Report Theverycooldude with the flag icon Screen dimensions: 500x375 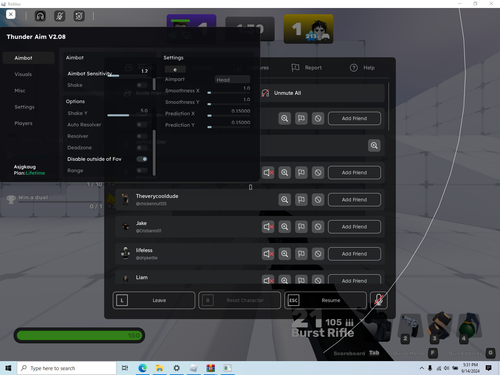point(301,200)
